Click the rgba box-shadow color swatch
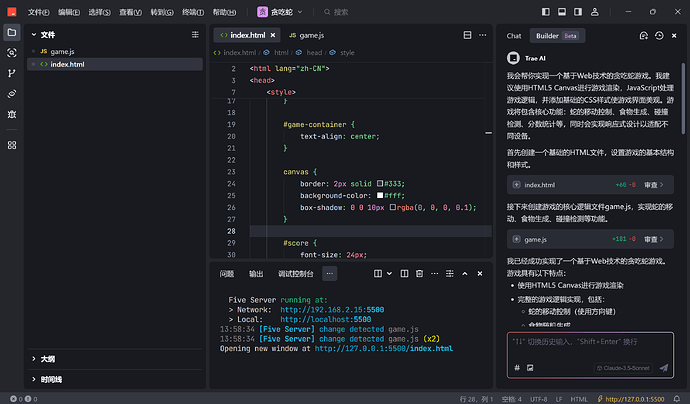The height and width of the screenshot is (404, 690). coord(393,207)
